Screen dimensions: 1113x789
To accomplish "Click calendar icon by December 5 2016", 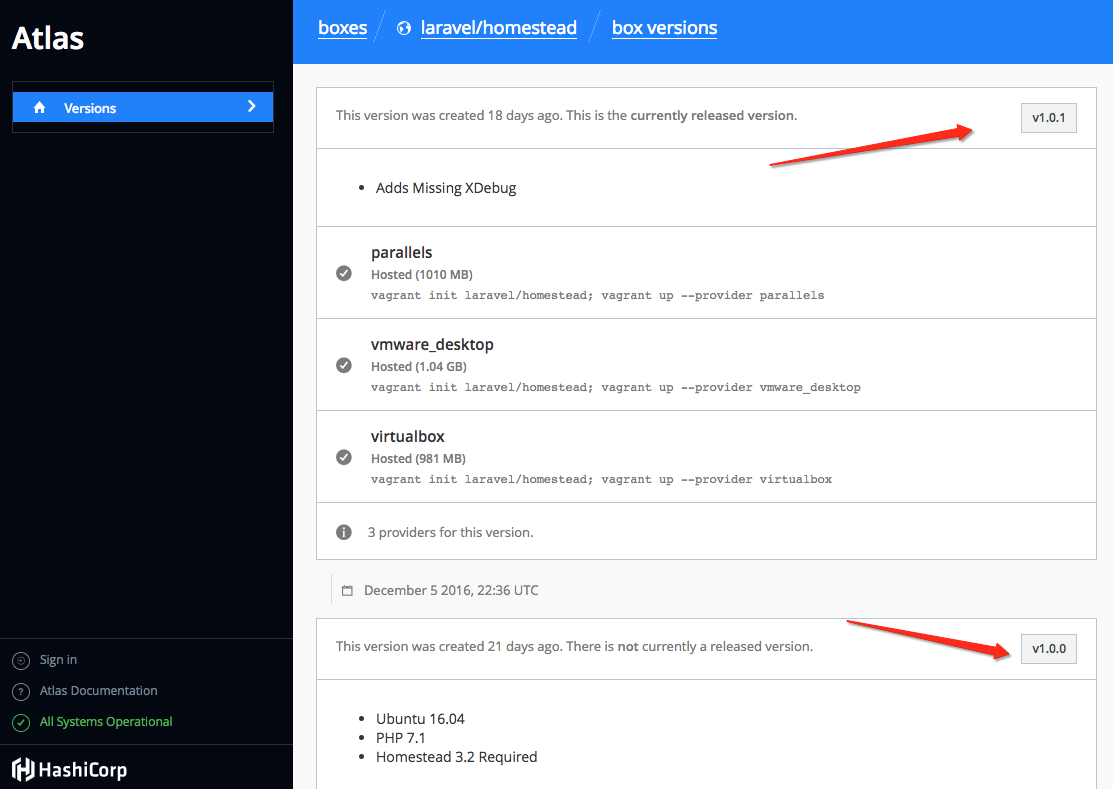I will pyautogui.click(x=347, y=590).
